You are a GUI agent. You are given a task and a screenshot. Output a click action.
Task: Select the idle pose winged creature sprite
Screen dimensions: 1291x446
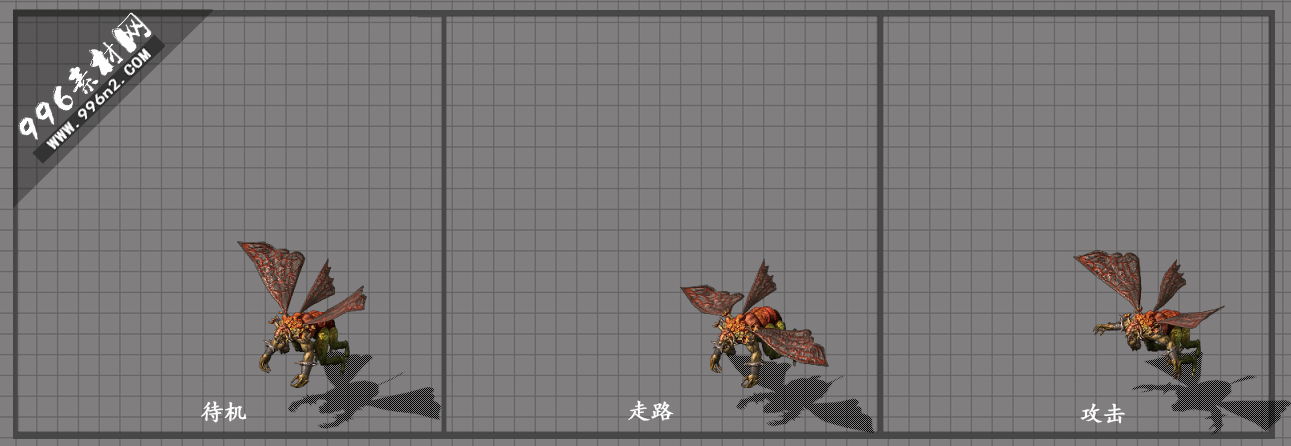302,314
